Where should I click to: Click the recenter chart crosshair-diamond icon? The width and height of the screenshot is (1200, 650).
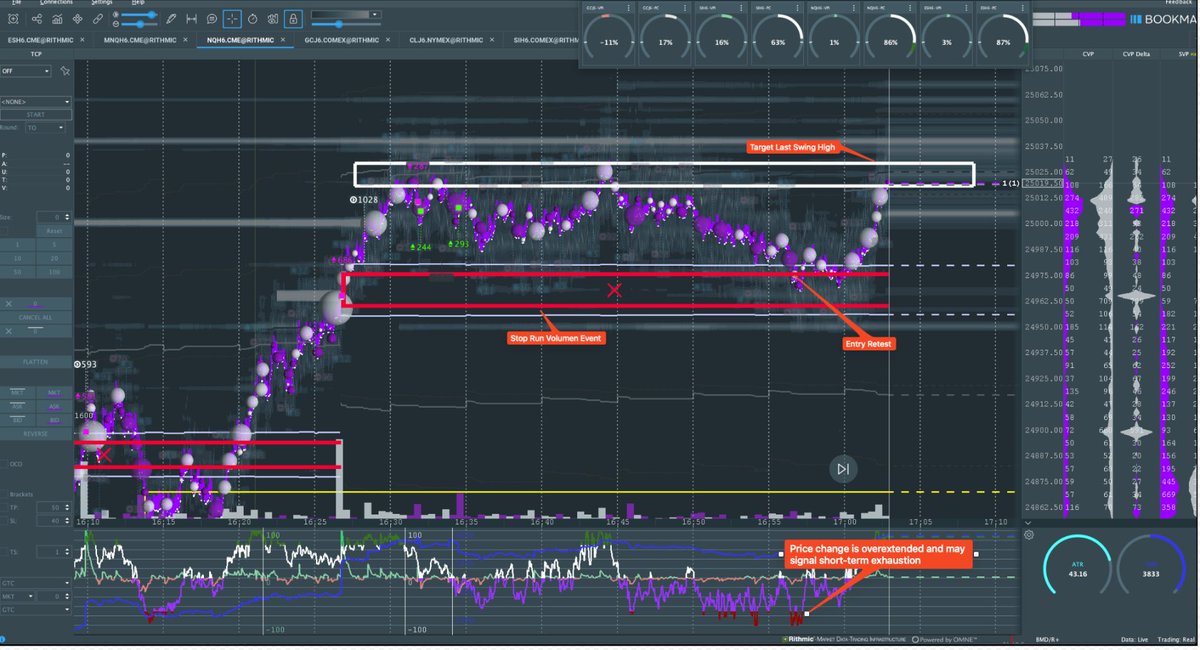coord(77,19)
